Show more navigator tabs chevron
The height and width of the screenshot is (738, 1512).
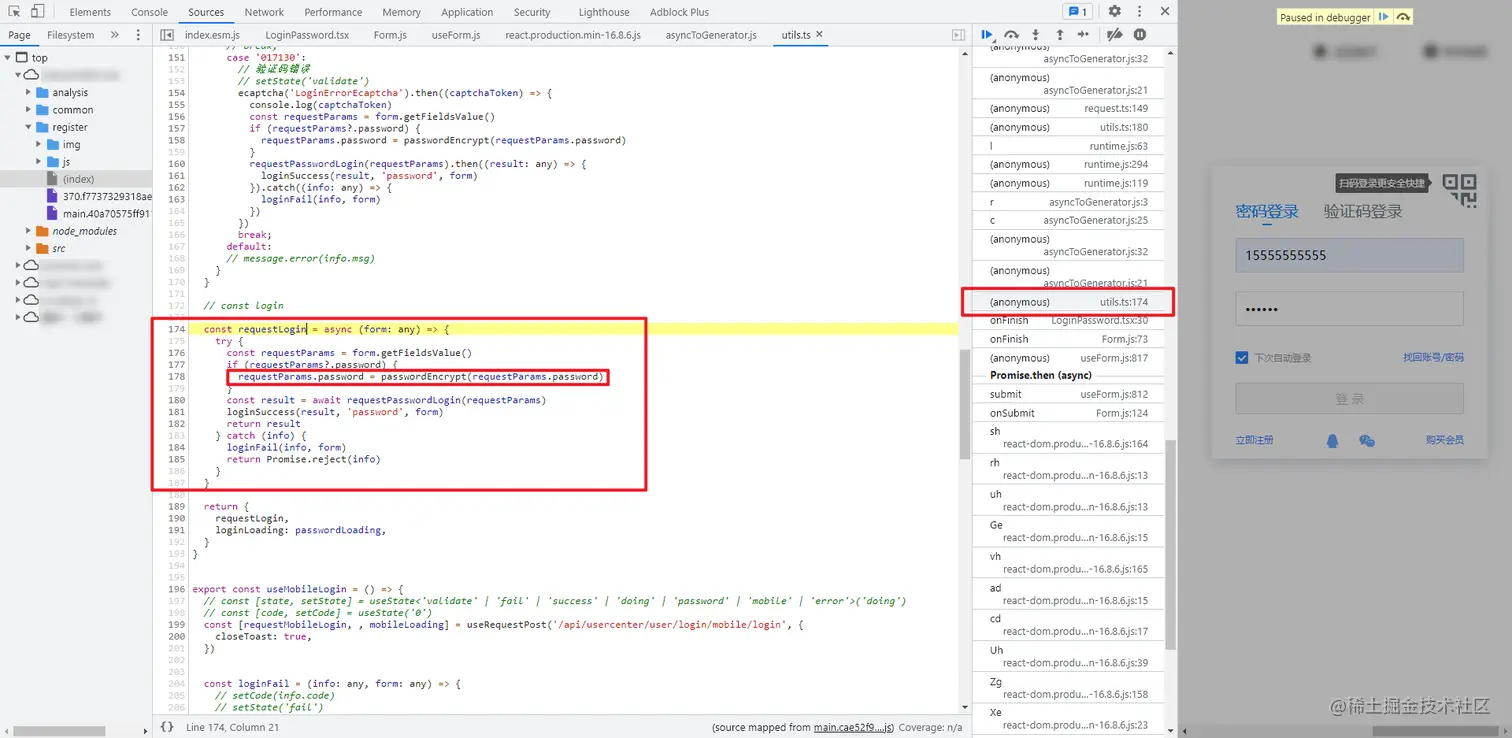tap(114, 35)
